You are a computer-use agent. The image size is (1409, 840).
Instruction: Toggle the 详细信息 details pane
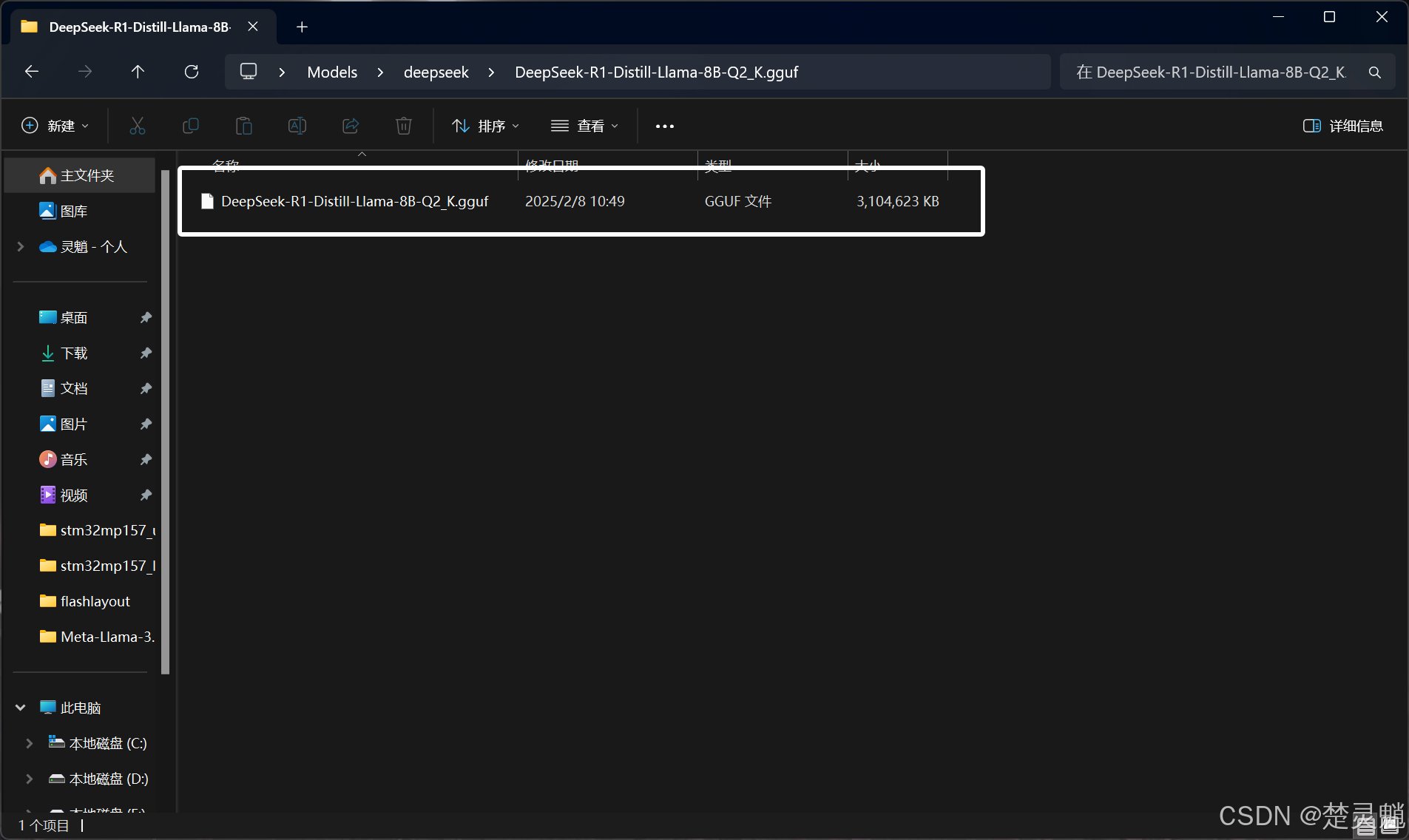point(1342,126)
